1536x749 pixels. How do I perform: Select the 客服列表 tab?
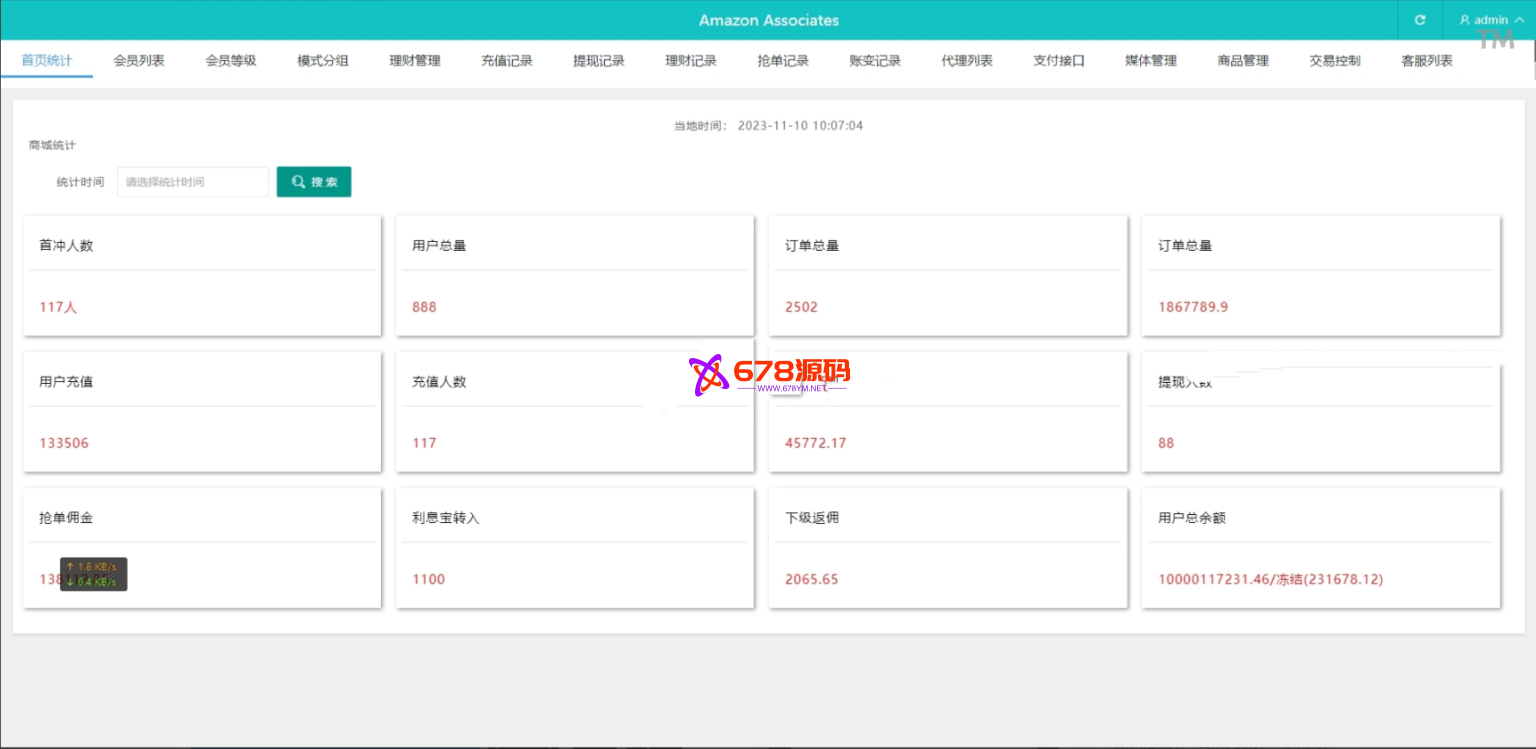[1427, 61]
